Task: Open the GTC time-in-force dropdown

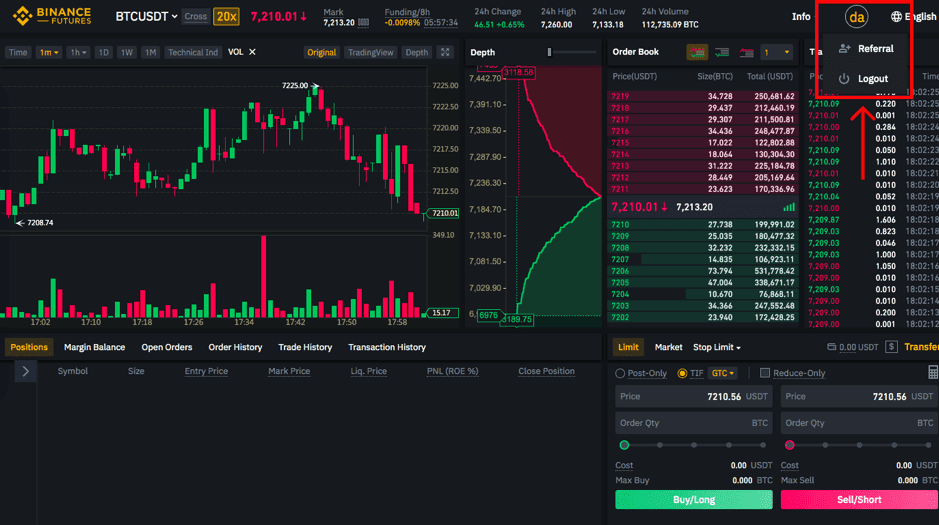Action: (722, 374)
